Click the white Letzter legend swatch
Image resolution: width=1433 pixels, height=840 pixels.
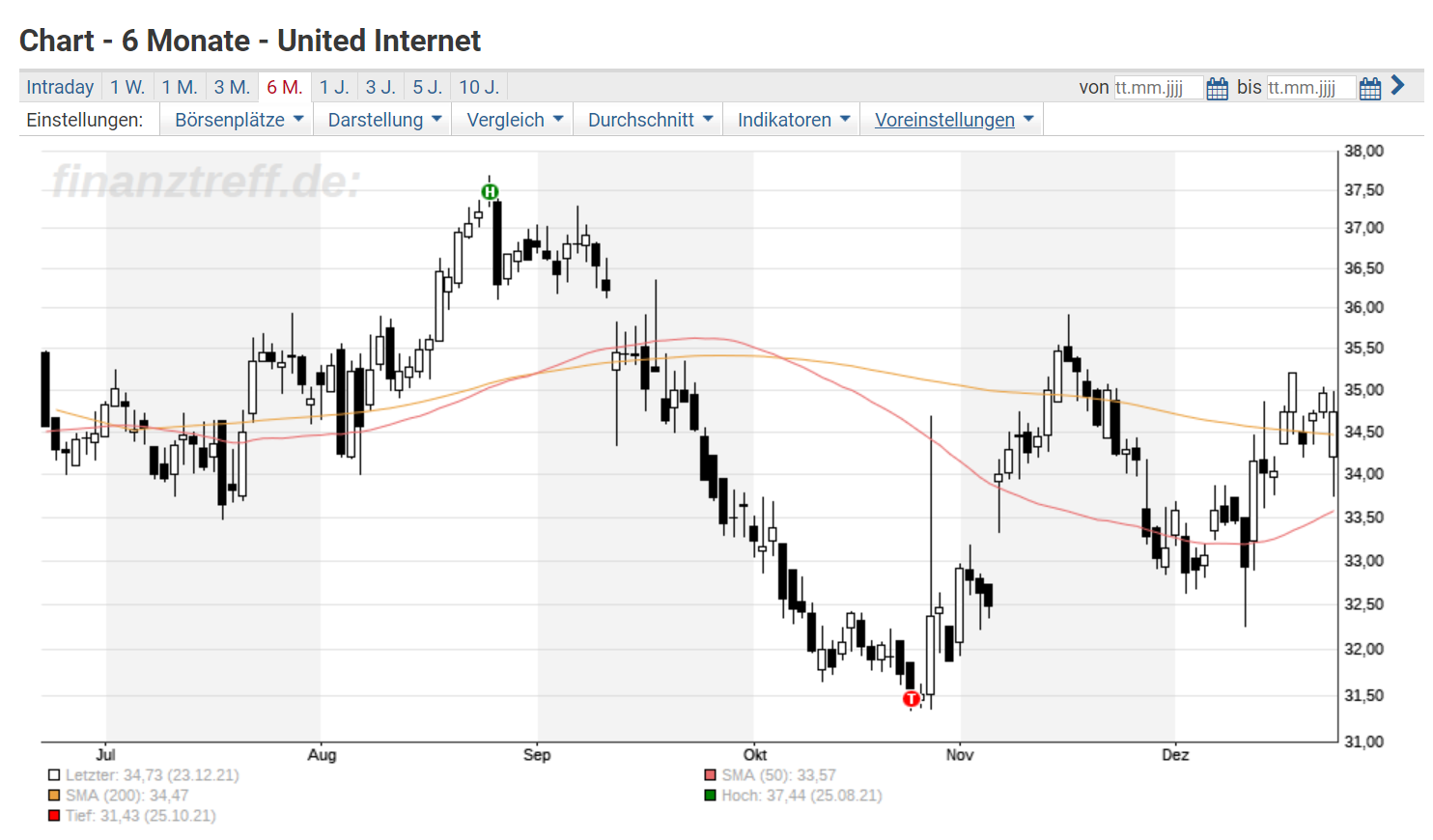pyautogui.click(x=54, y=775)
